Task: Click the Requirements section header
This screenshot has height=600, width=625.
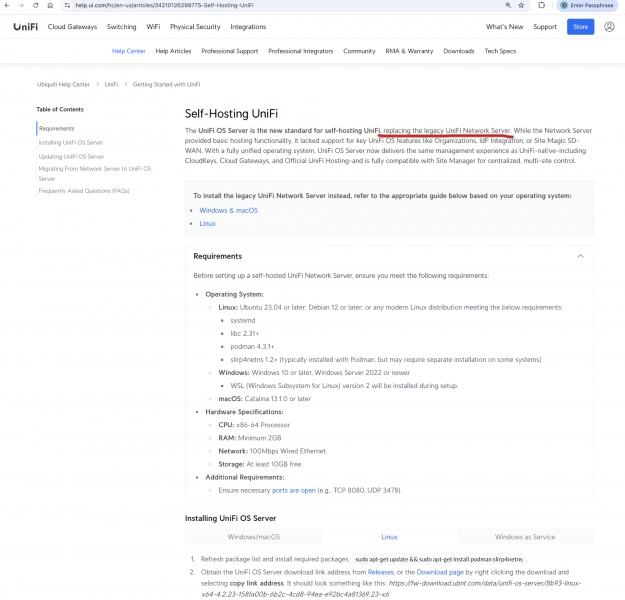Action: point(389,256)
